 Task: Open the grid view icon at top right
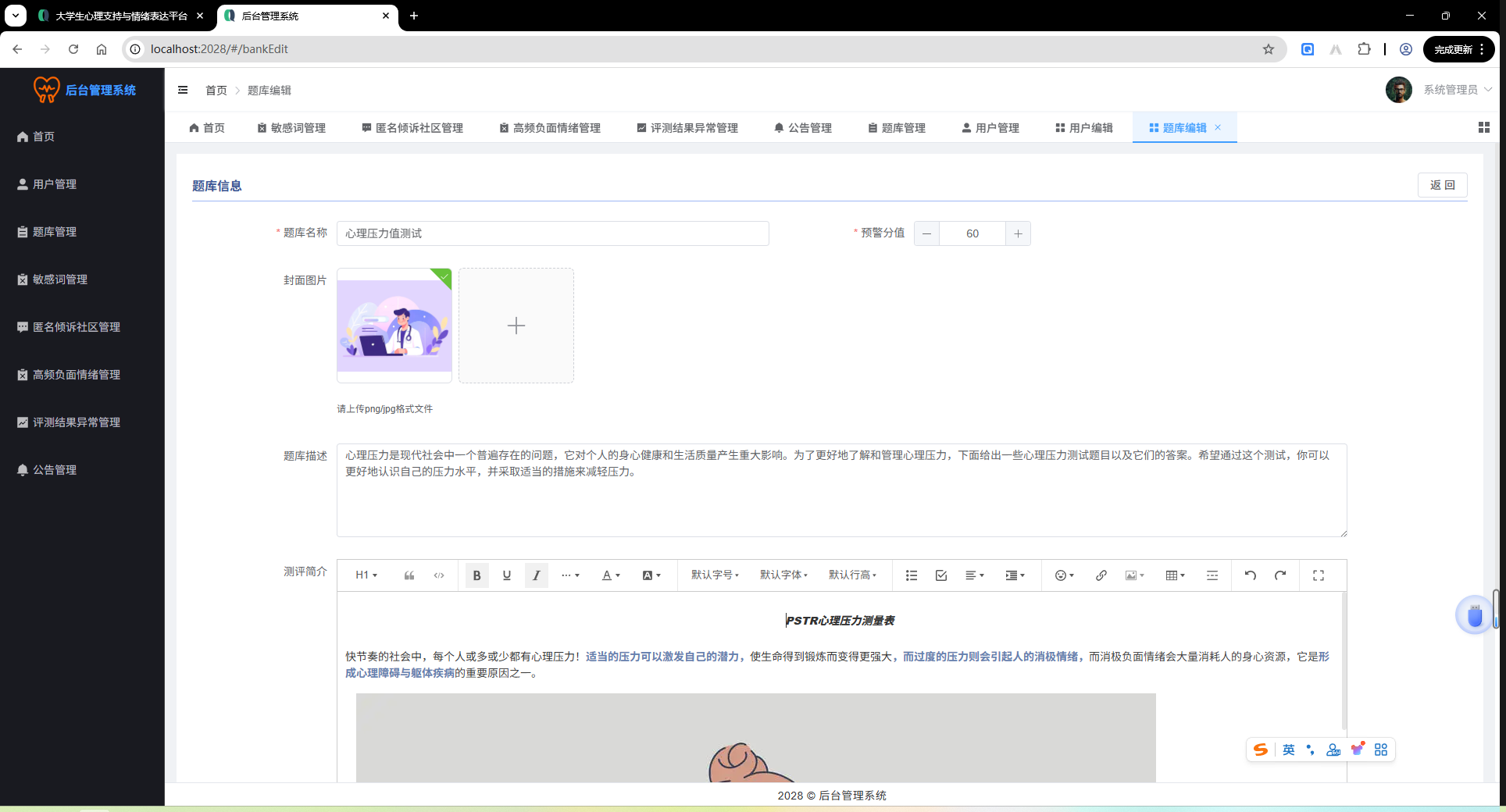(1484, 127)
